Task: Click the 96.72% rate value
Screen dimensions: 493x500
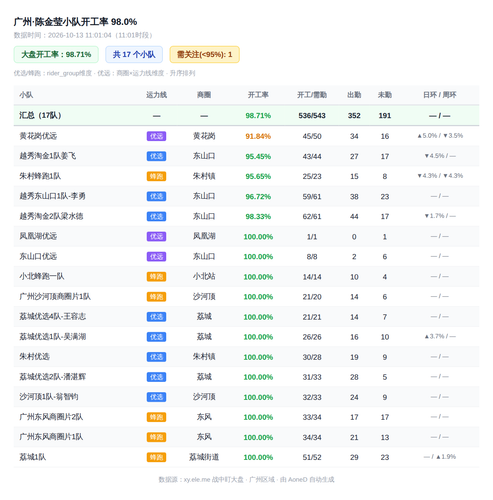Action: click(x=258, y=197)
